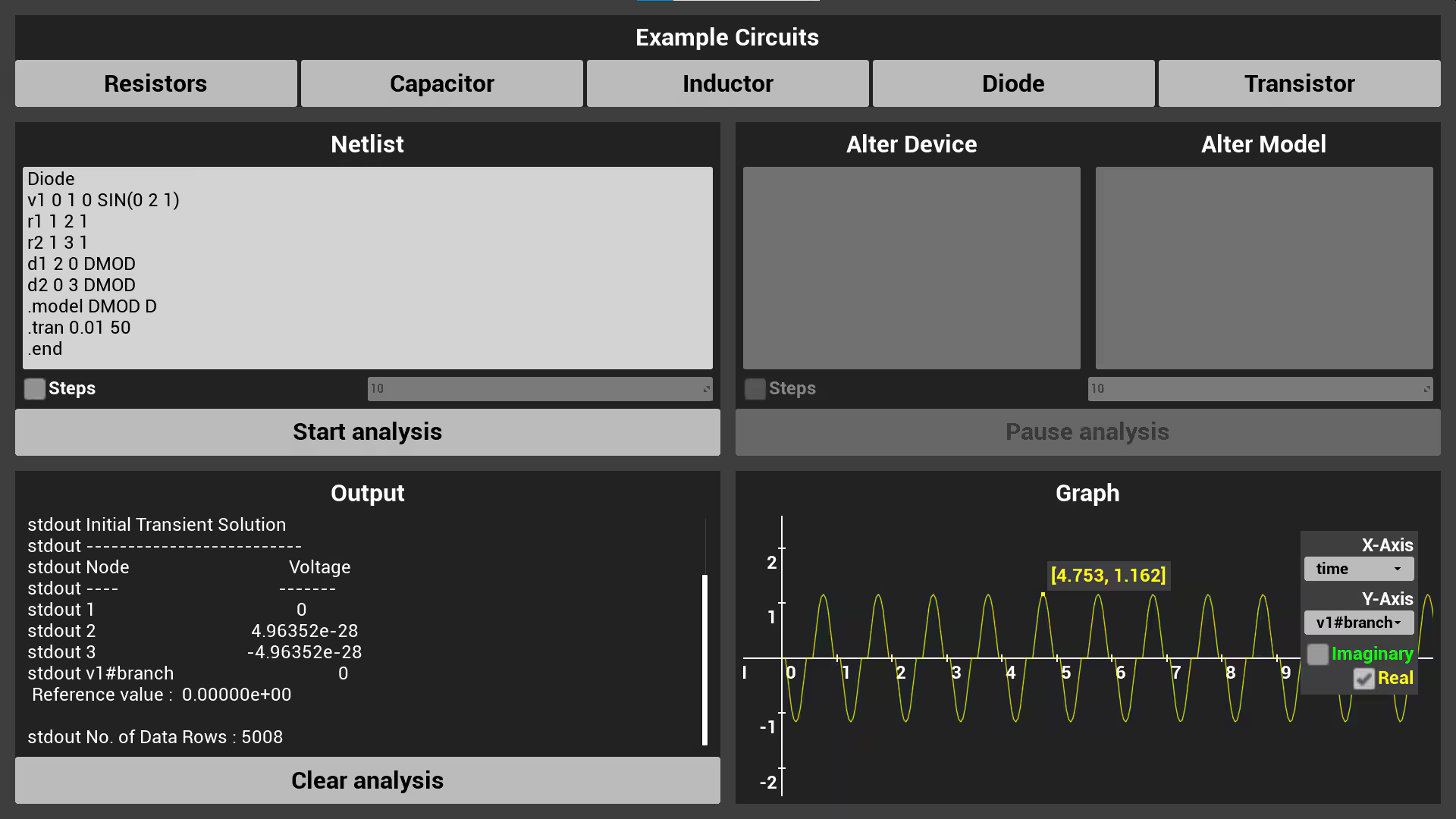Click the Clear analysis button
Viewport: 1456px width, 819px height.
(367, 780)
